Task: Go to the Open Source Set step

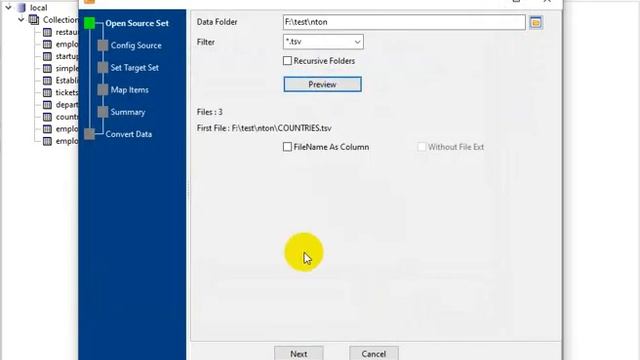Action: tap(137, 23)
